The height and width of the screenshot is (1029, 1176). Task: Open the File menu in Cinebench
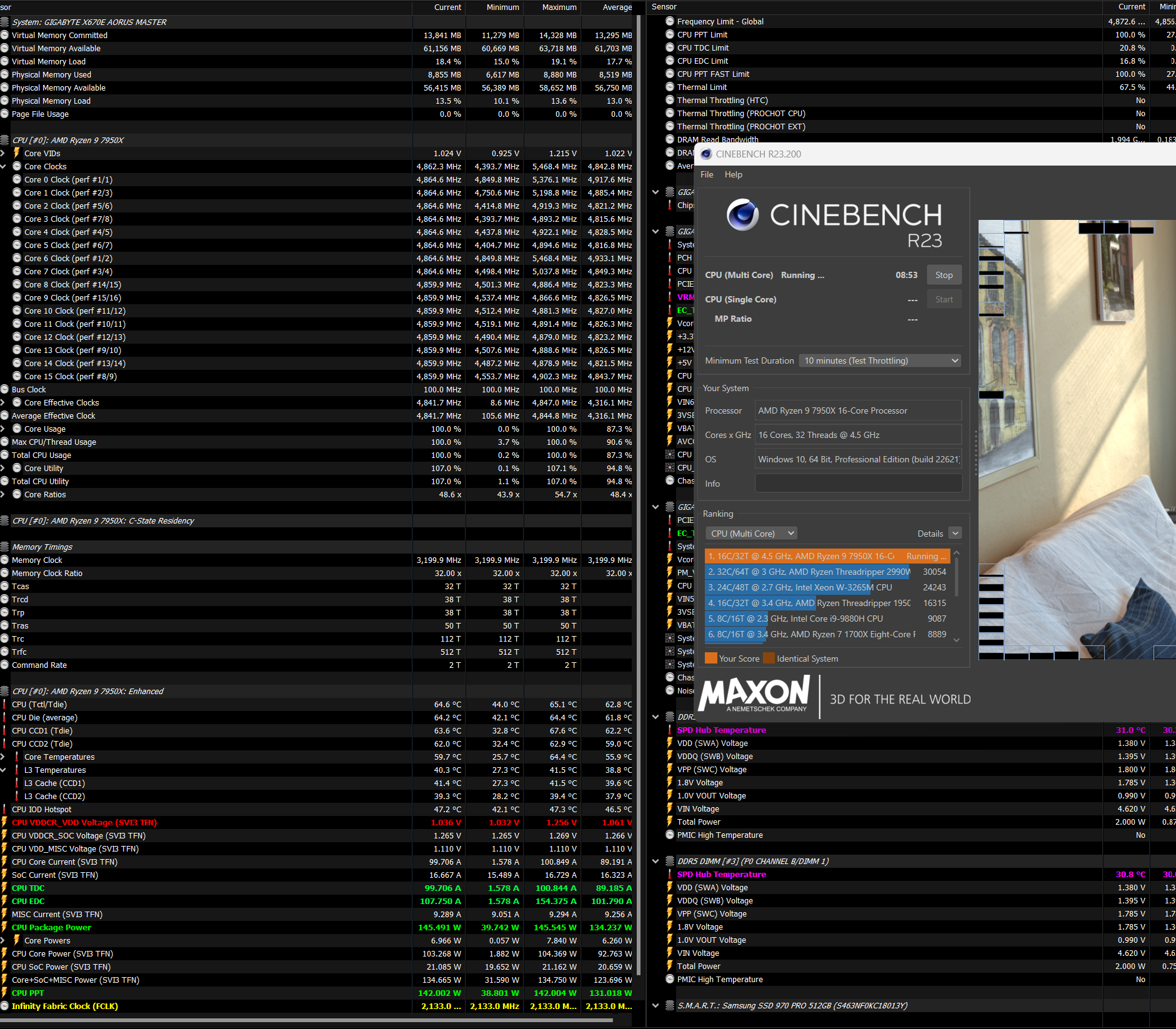[707, 175]
